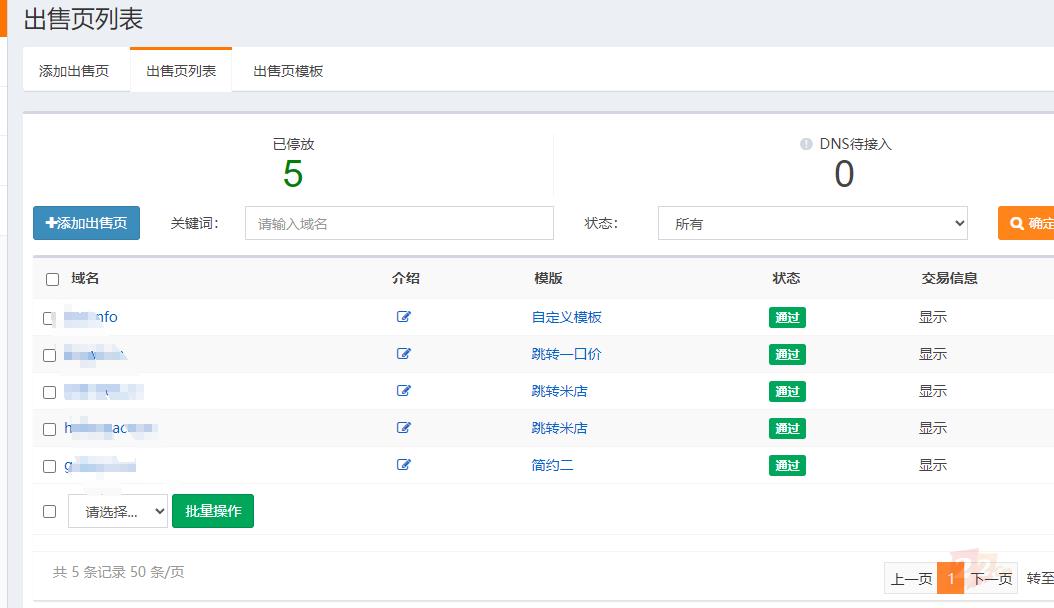The image size is (1054, 608).
Task: Click edit icon in the 自定义模板 row
Action: click(x=404, y=317)
